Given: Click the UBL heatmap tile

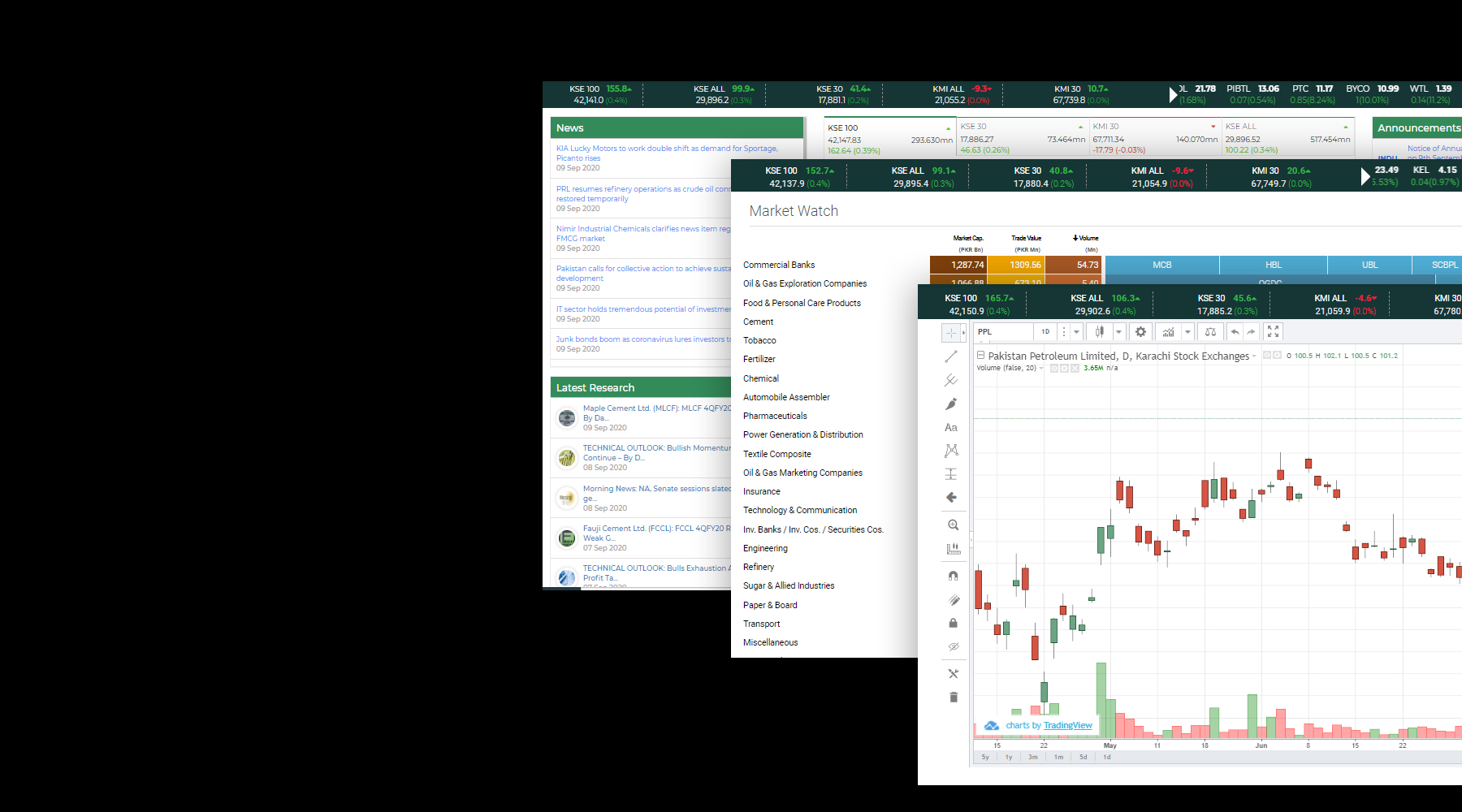Looking at the screenshot, I should [1369, 265].
